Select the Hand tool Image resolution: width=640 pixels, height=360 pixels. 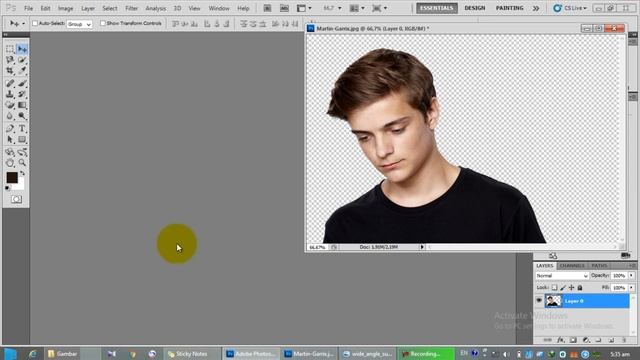click(10, 163)
